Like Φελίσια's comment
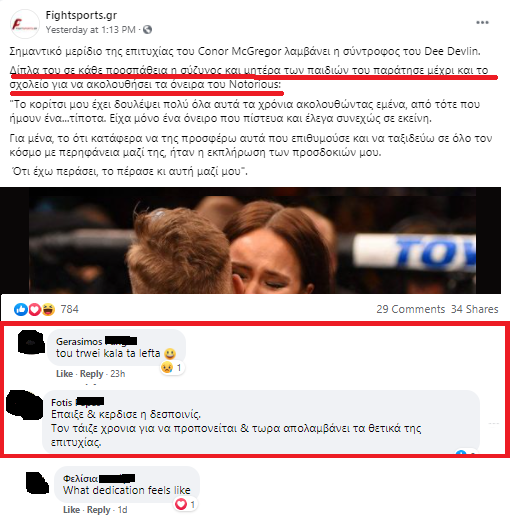510x523 pixels. coord(71,510)
